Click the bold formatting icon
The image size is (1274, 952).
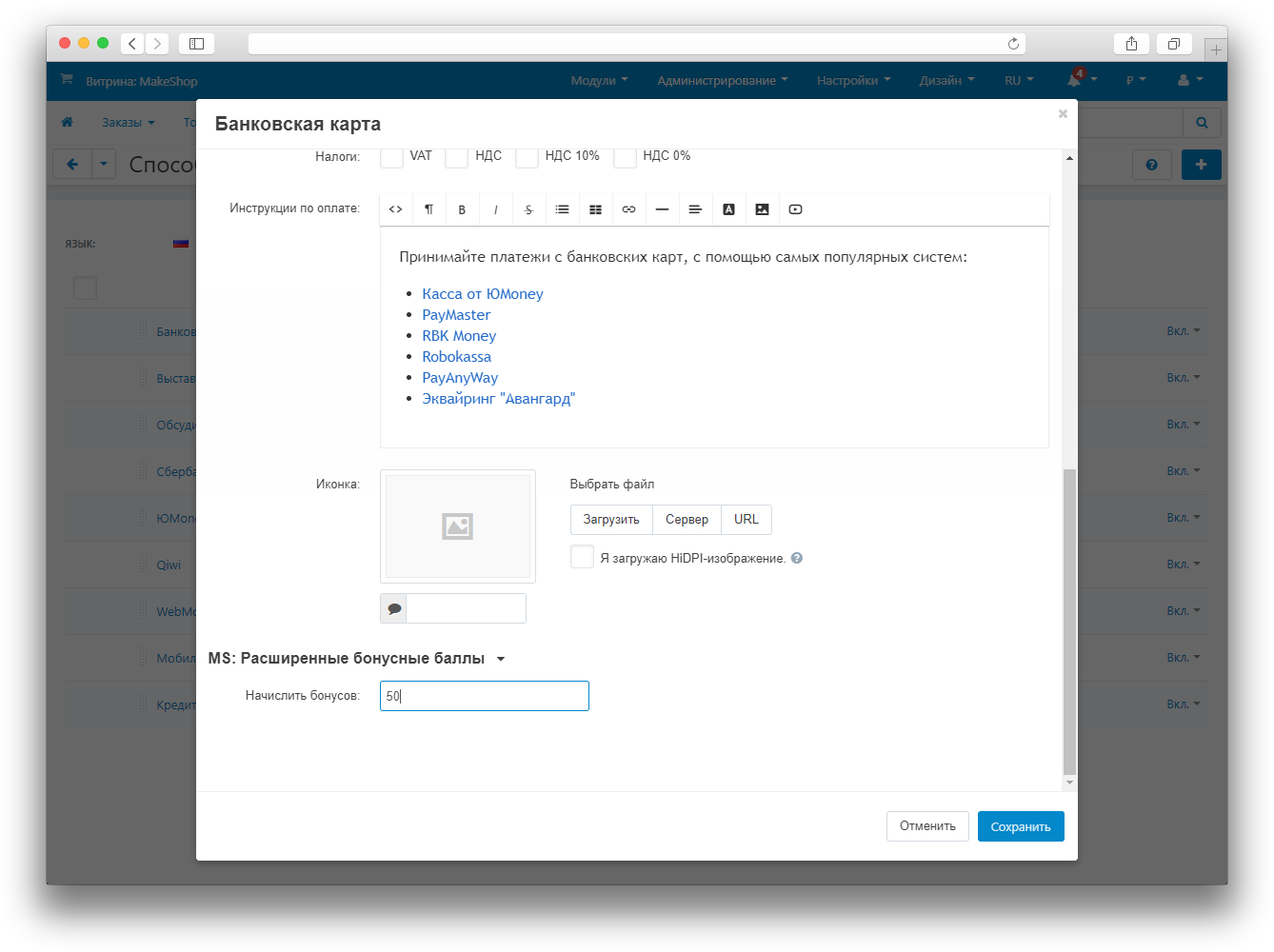pos(462,209)
